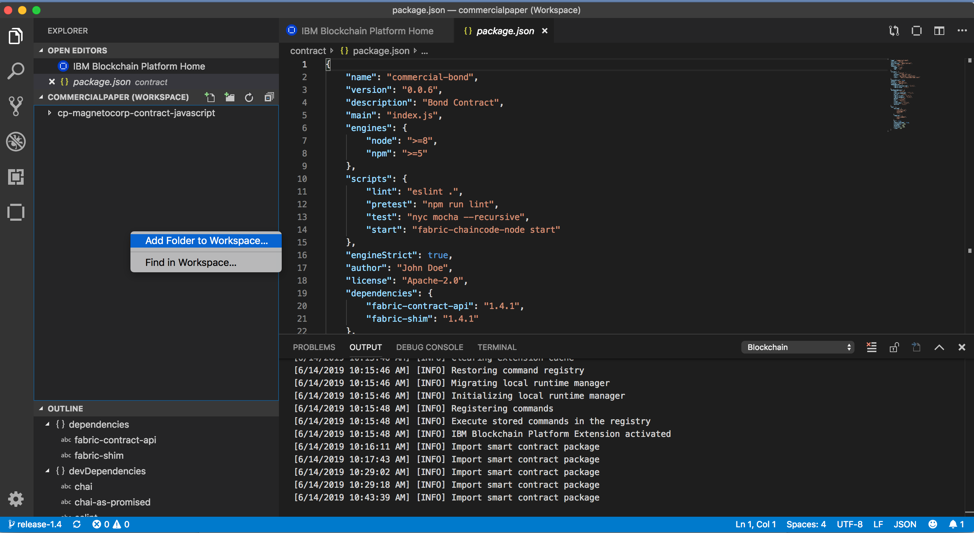The image size is (974, 533).
Task: Split the editor to the right
Action: tap(939, 31)
